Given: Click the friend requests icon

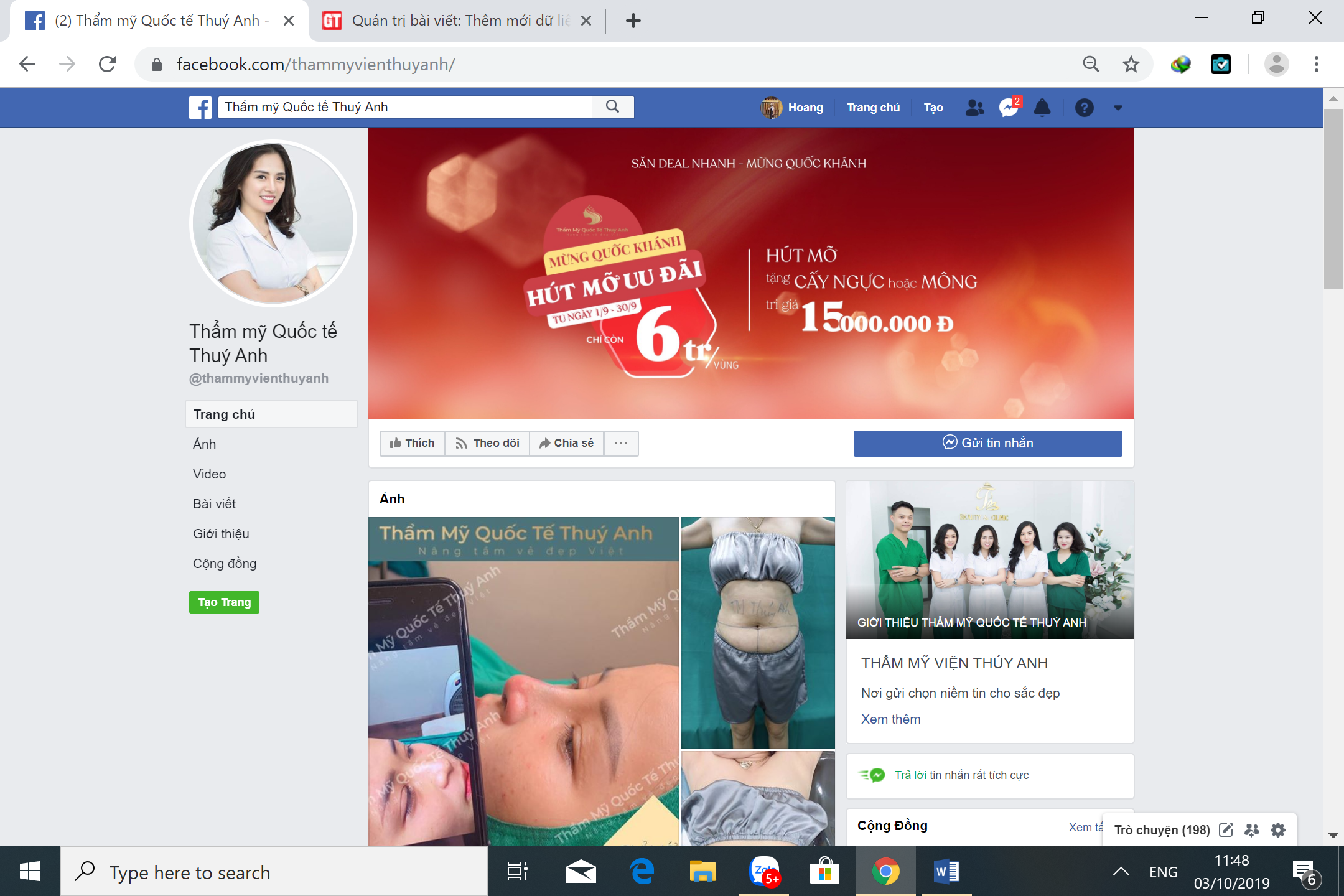Looking at the screenshot, I should point(974,108).
